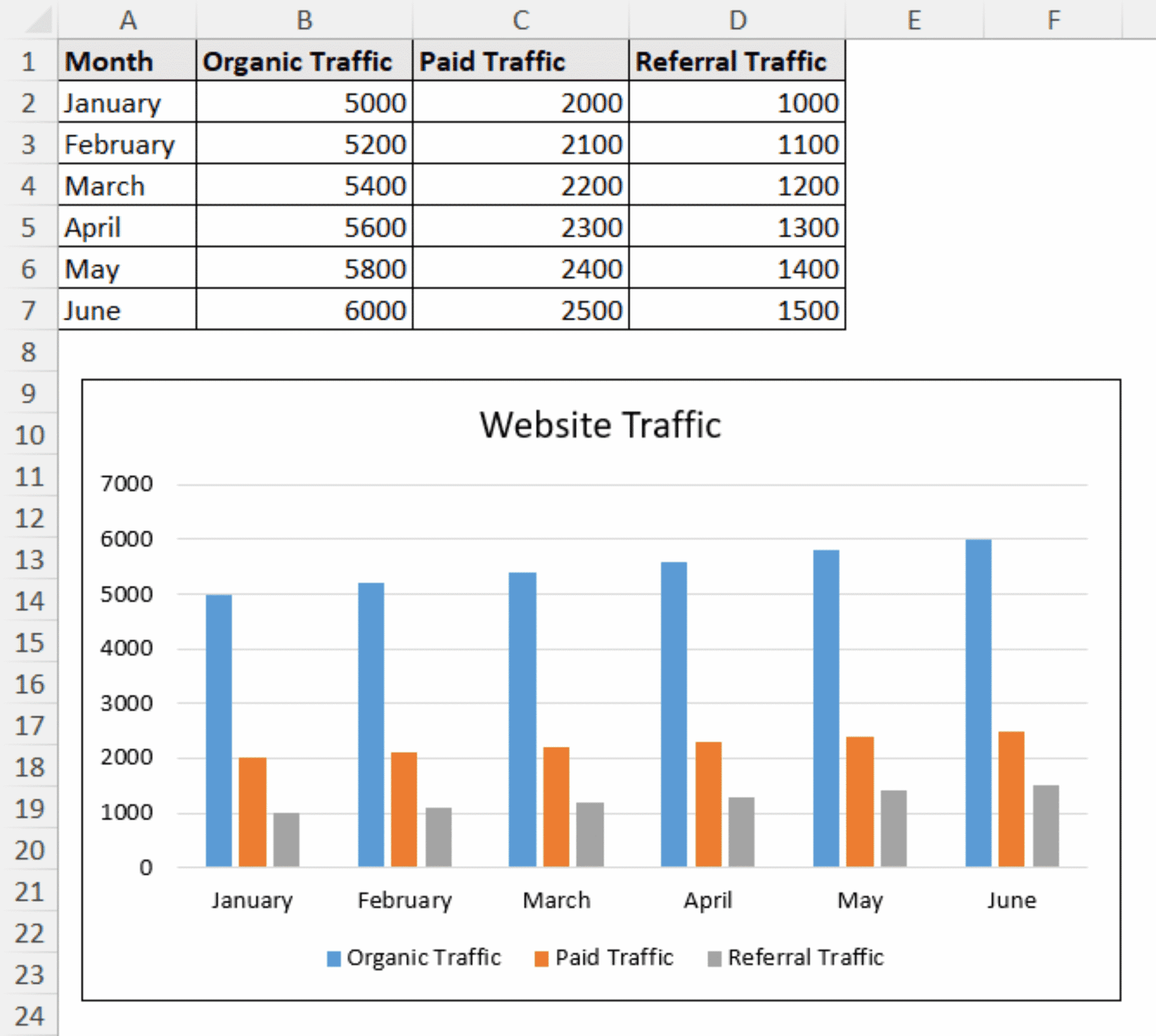The height and width of the screenshot is (1036, 1156).
Task: Select the cell containing January
Action: (126, 103)
